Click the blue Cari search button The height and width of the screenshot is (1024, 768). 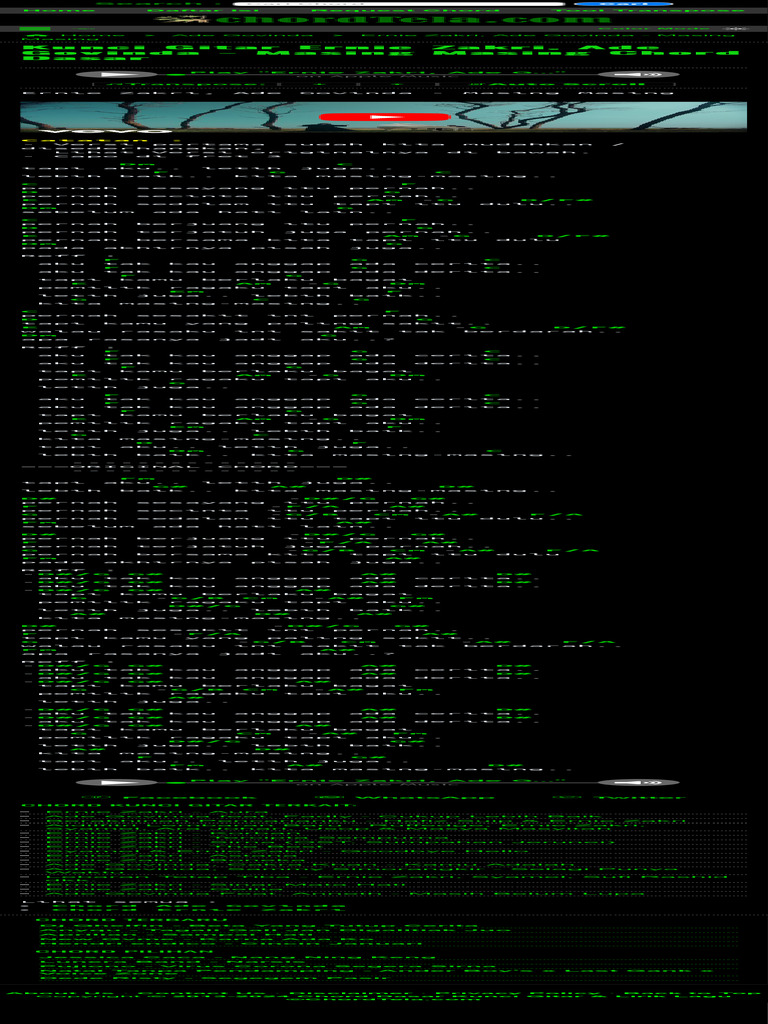pos(622,4)
